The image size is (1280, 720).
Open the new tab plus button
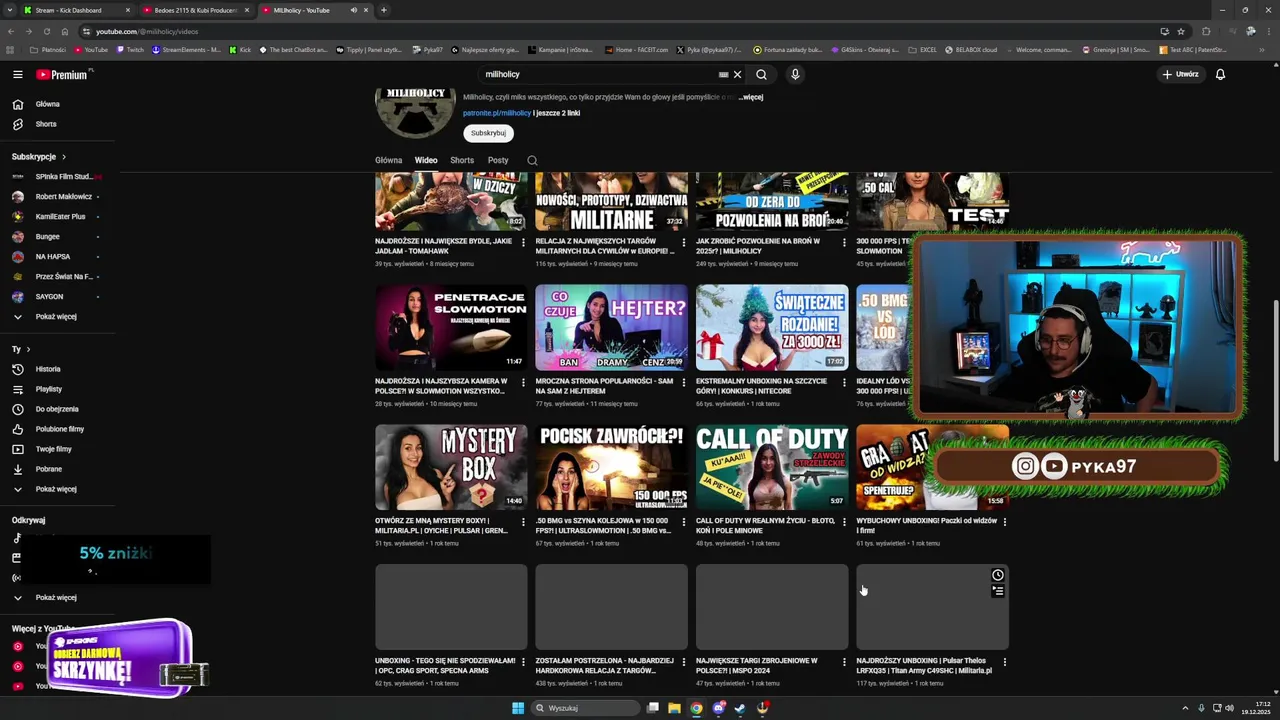click(384, 10)
